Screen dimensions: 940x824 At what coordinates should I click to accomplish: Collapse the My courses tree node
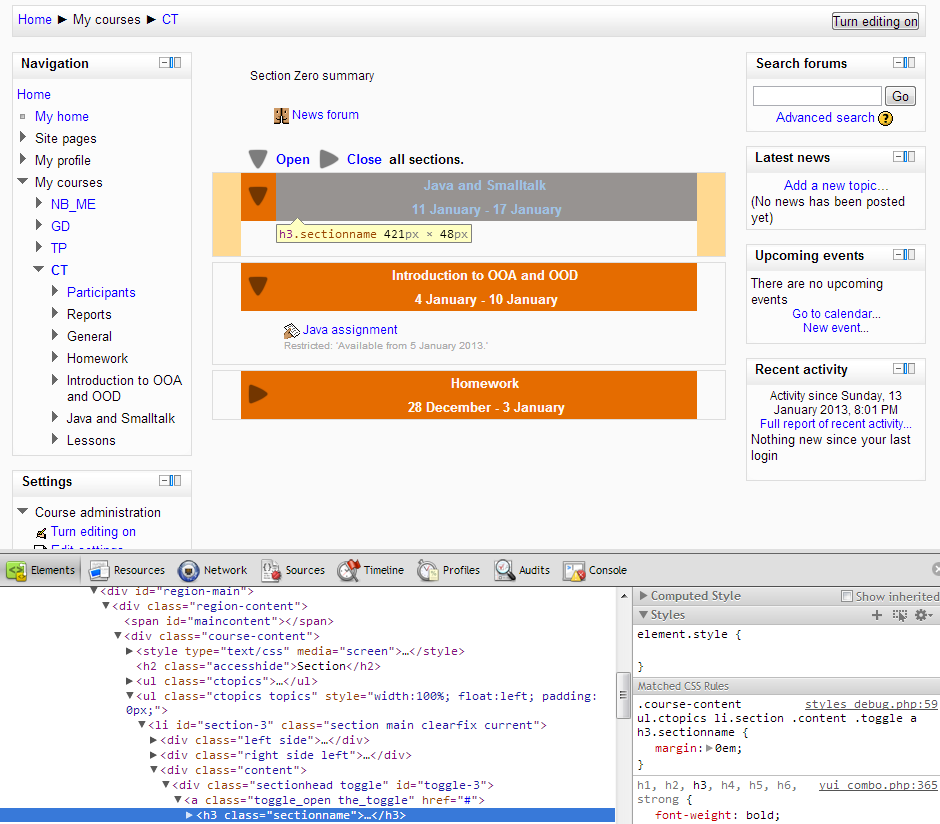pyautogui.click(x=23, y=181)
